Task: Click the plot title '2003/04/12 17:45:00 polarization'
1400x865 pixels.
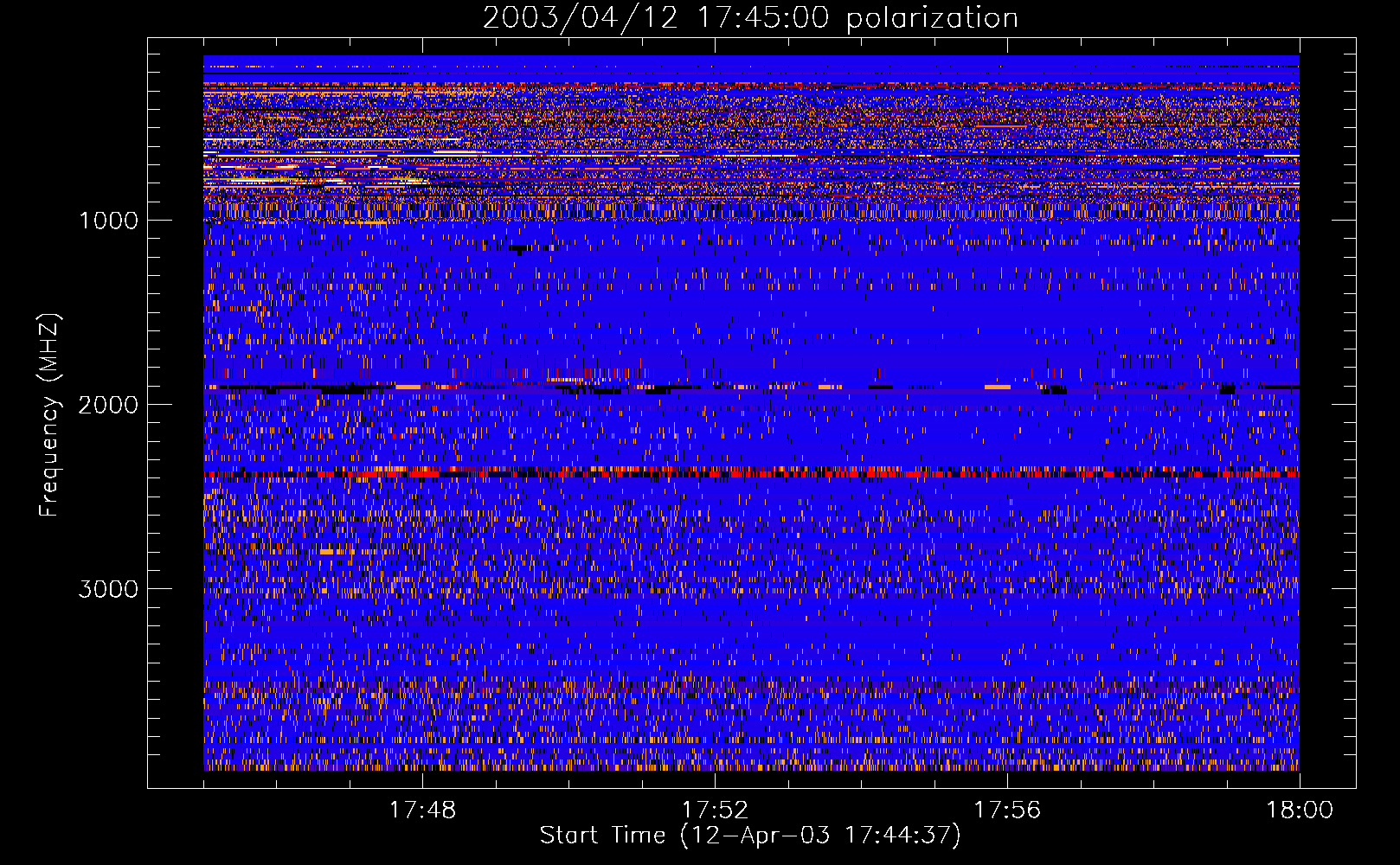Action: click(x=750, y=18)
